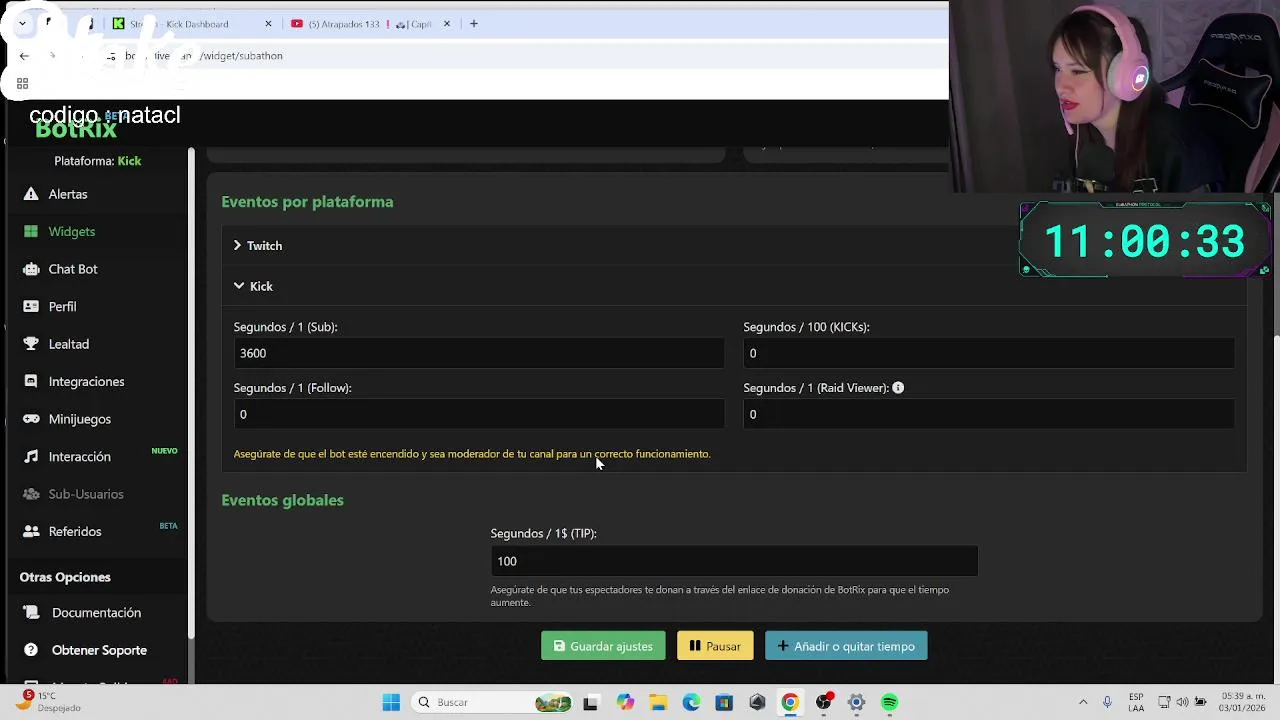1280x720 pixels.
Task: Open the Documentación link
Action: 96,613
